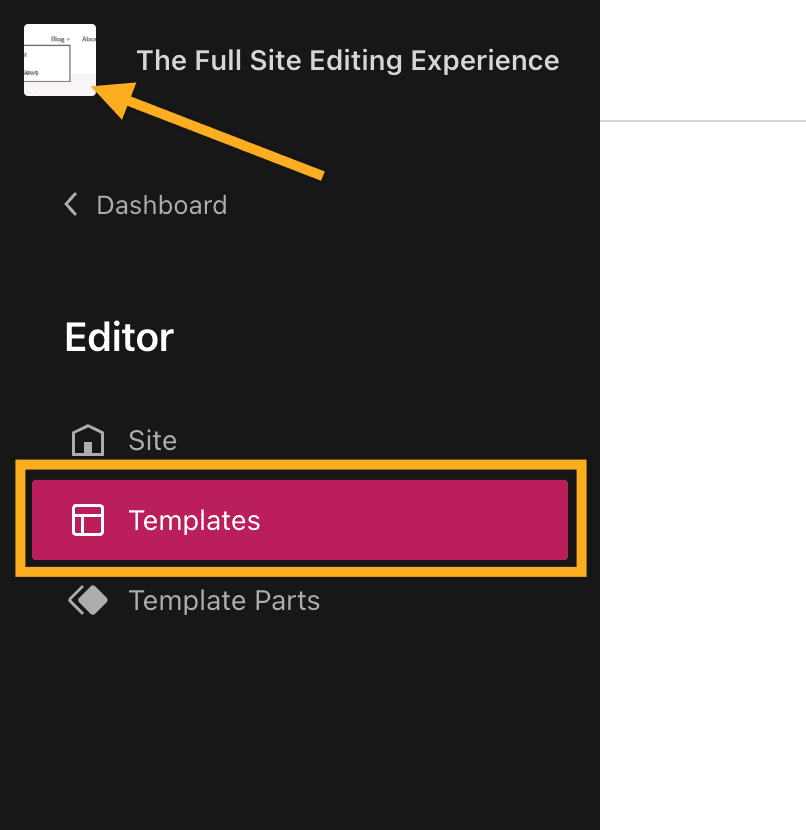Click The Full Site Editing Experience title

(348, 60)
